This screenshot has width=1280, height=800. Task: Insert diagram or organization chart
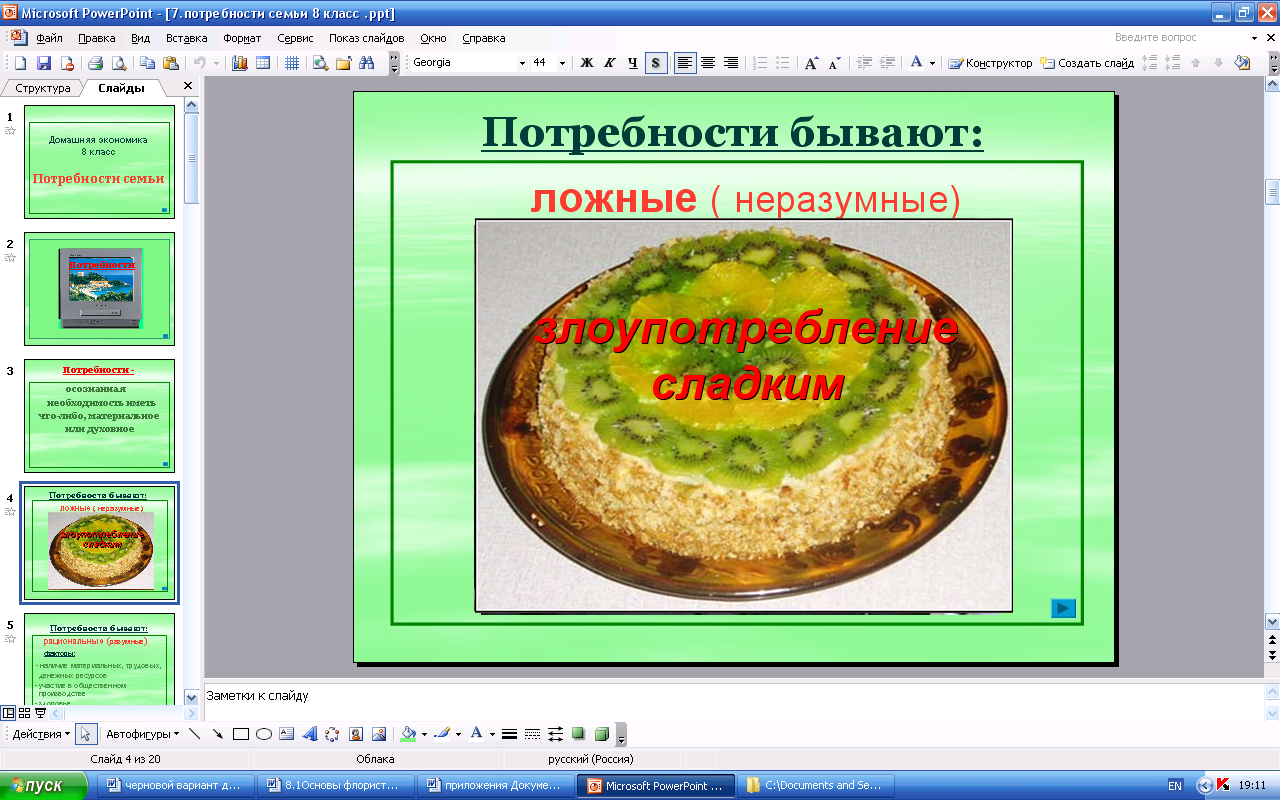333,734
